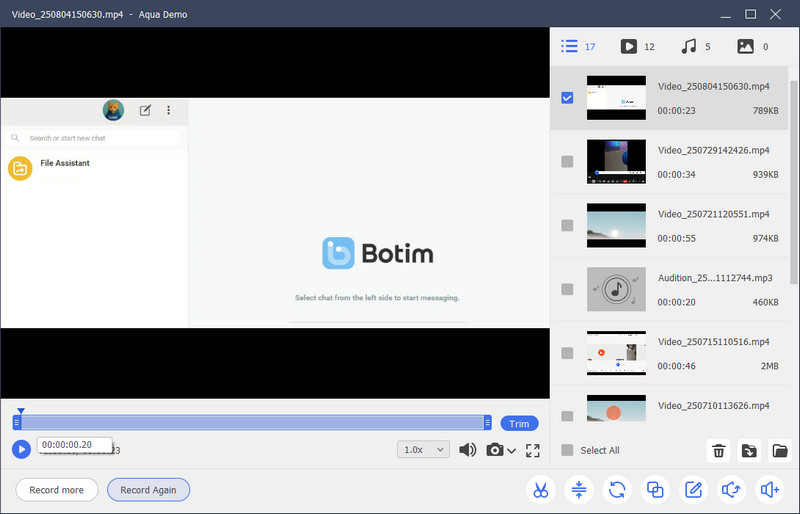The image size is (800, 514).
Task: Open the playback speed 1.0x dropdown
Action: click(423, 450)
